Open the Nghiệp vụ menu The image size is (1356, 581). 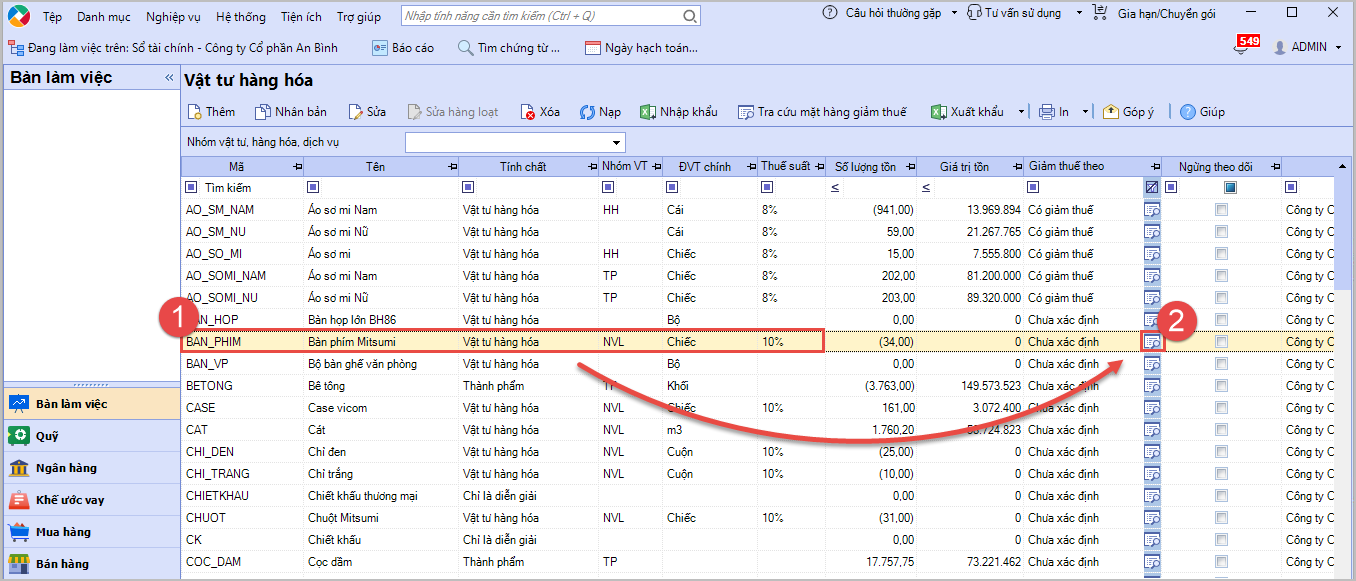point(173,16)
